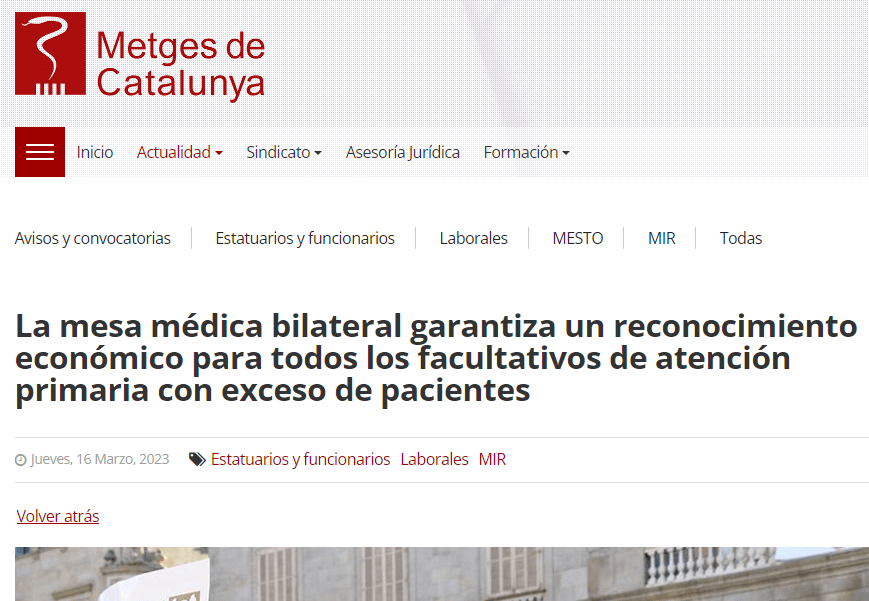Go to Inicio in the navigation bar

point(95,152)
